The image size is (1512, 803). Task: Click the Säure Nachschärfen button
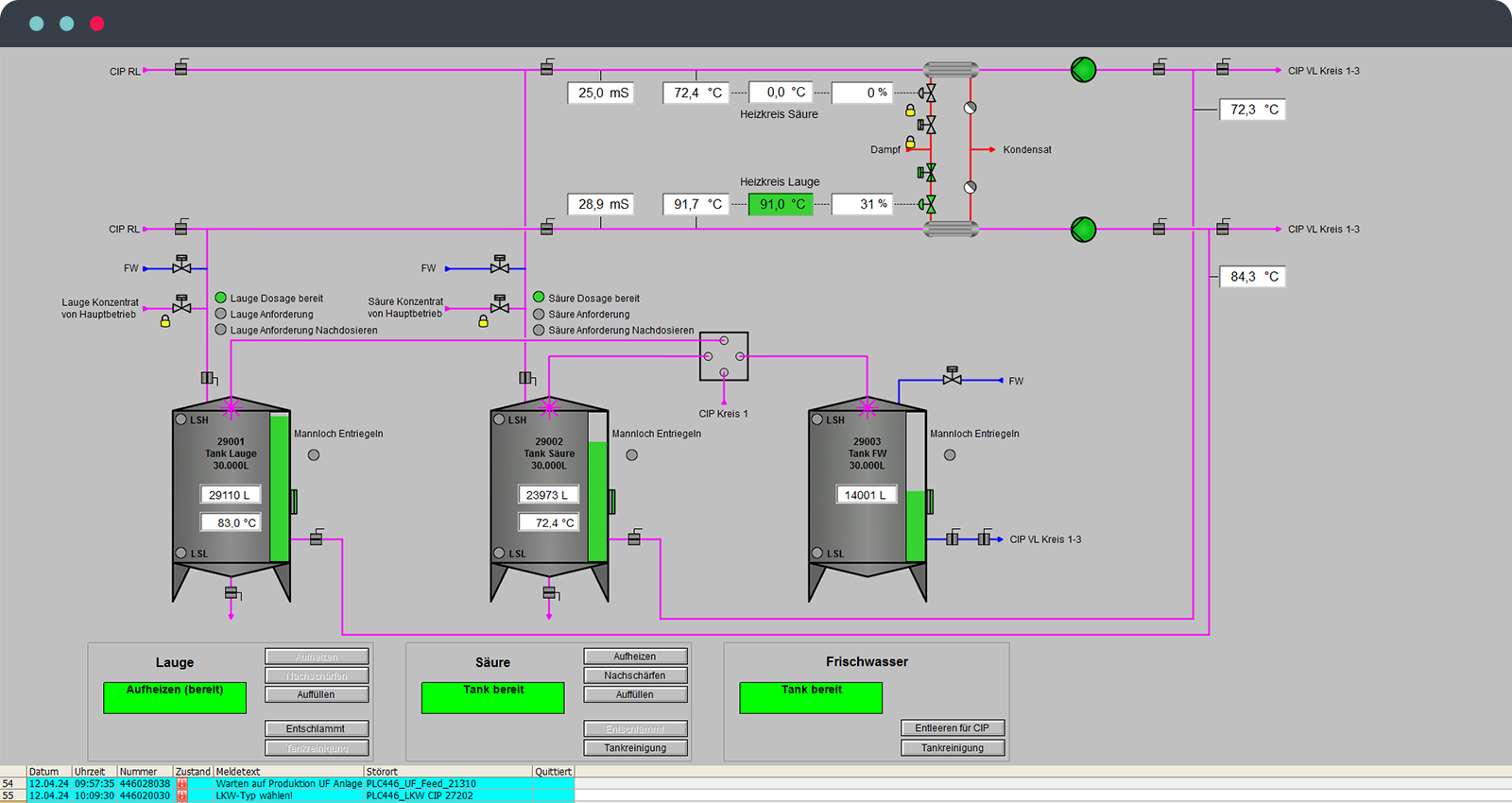coord(635,675)
